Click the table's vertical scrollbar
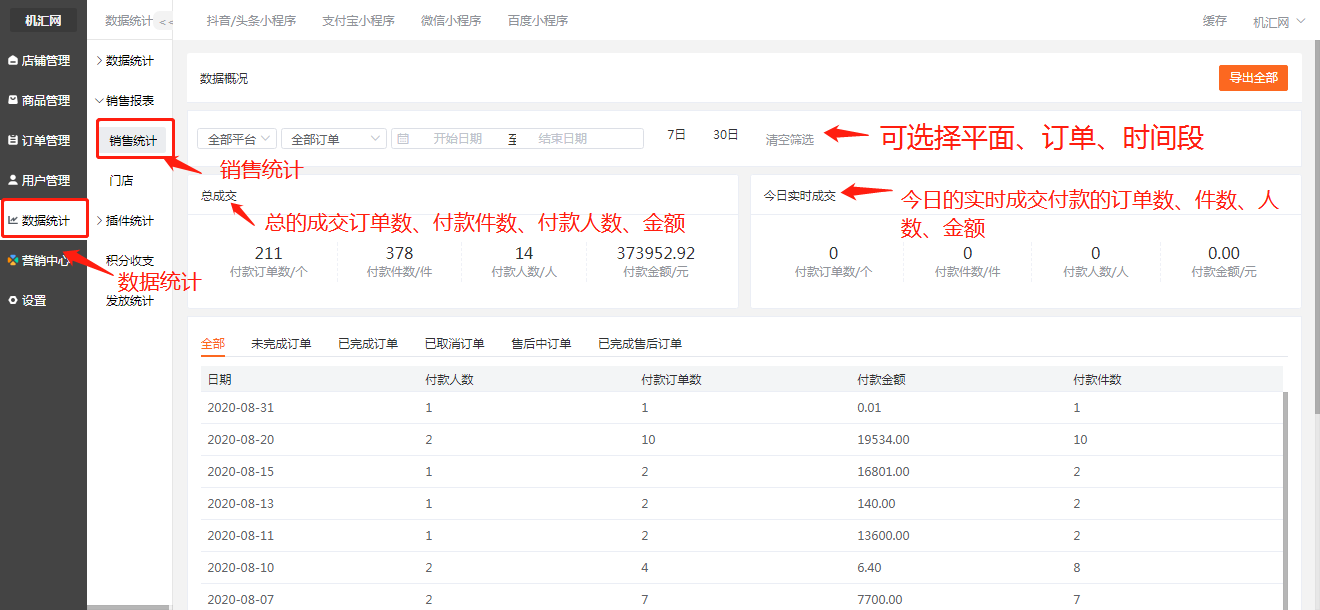 point(1286,500)
